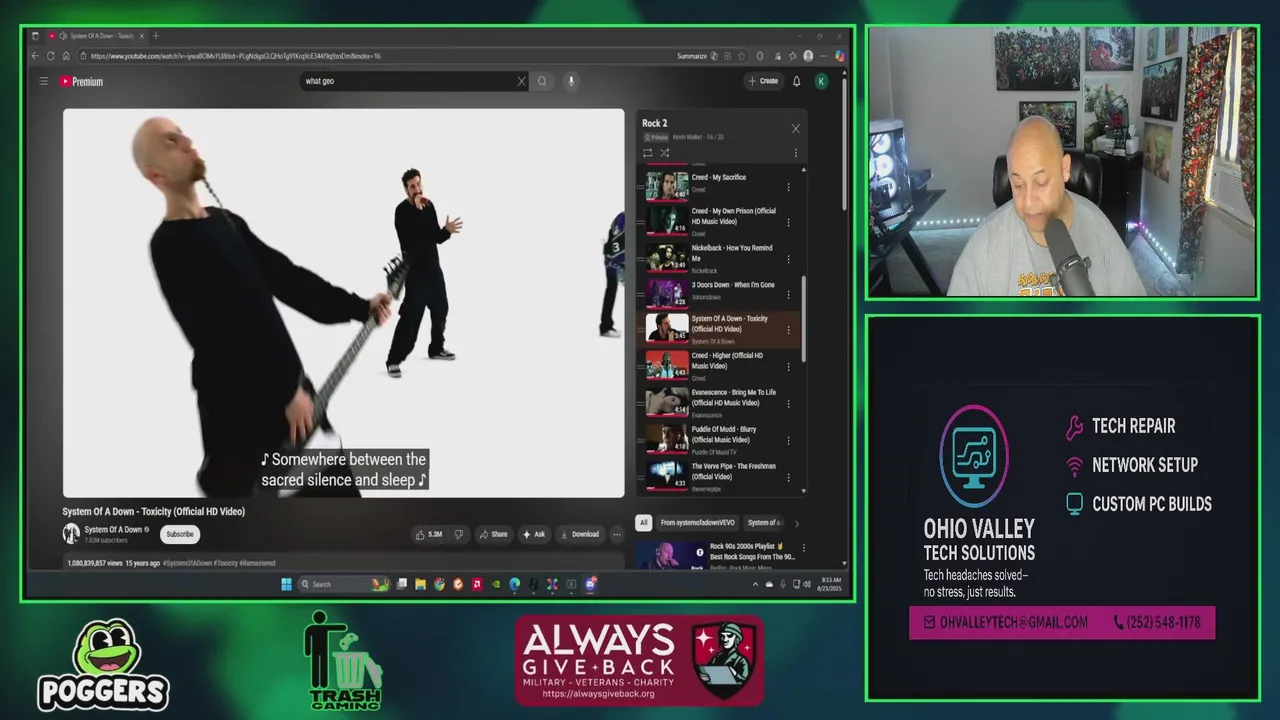Show more chips with the right chevron
Screen dimensions: 1280x720
(x=796, y=522)
